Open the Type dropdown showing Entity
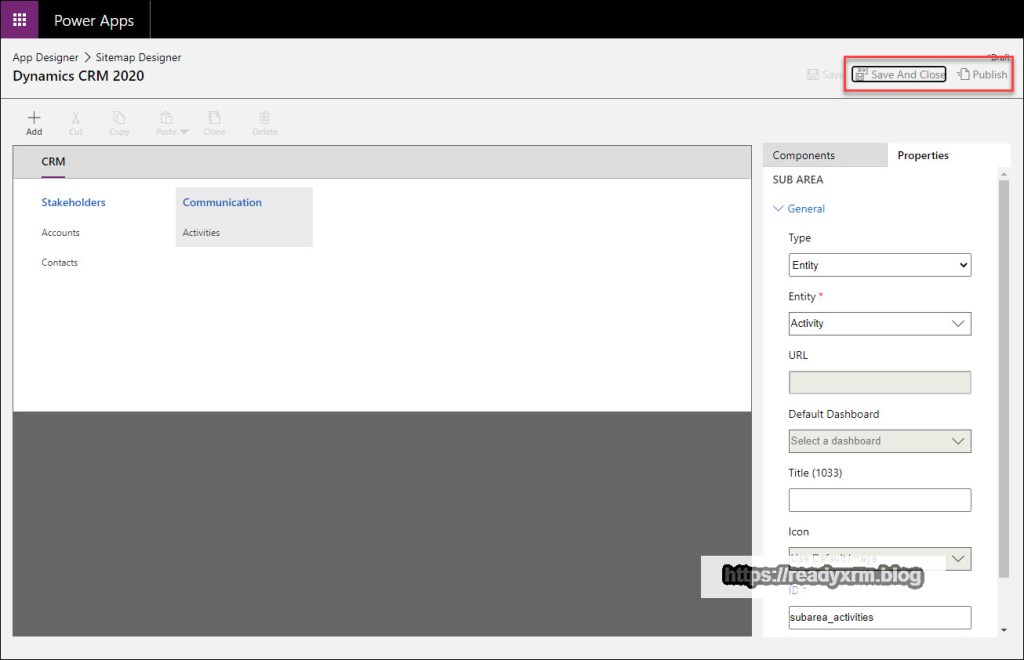This screenshot has width=1024, height=660. [879, 265]
